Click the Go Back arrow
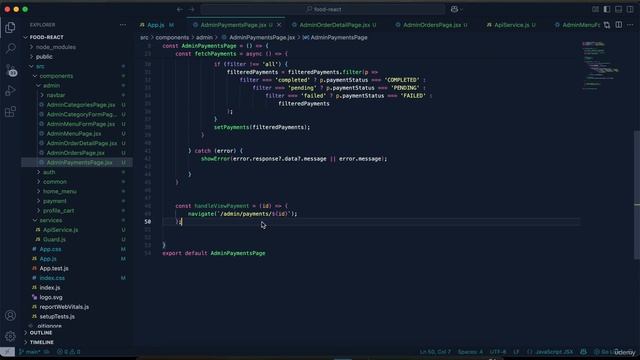 (180, 9)
